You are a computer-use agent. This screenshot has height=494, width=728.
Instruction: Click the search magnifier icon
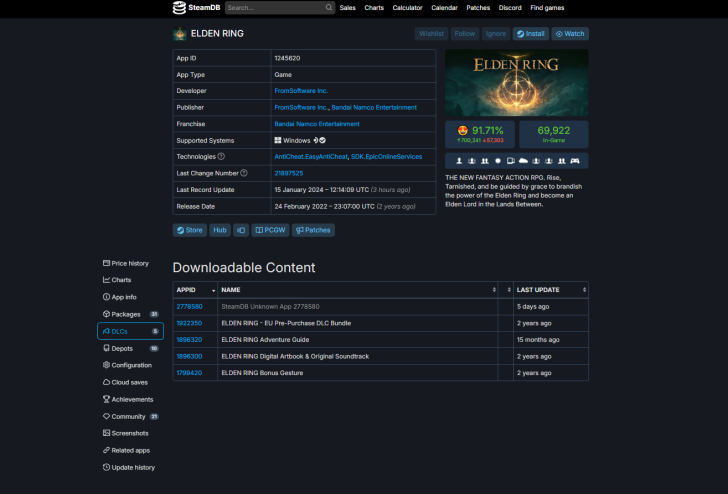click(x=329, y=8)
